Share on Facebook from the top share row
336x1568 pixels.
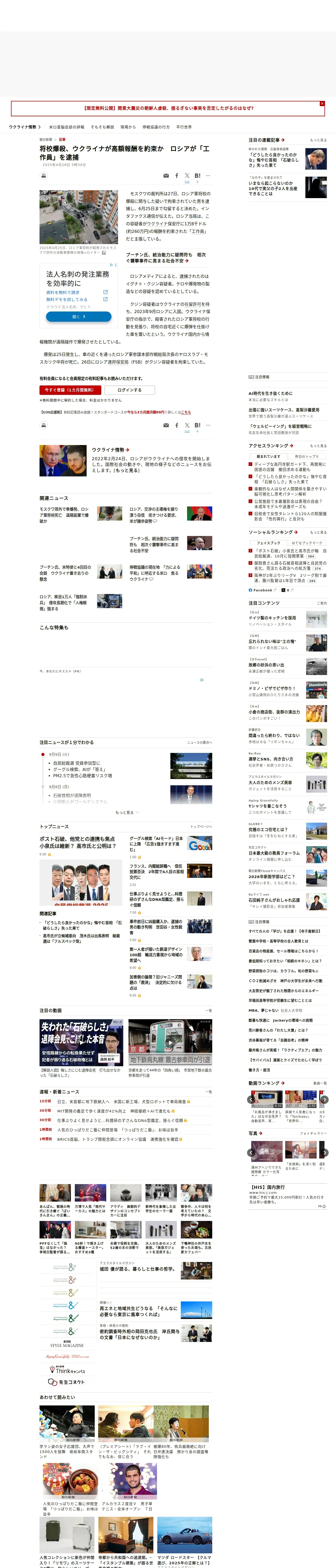click(177, 175)
